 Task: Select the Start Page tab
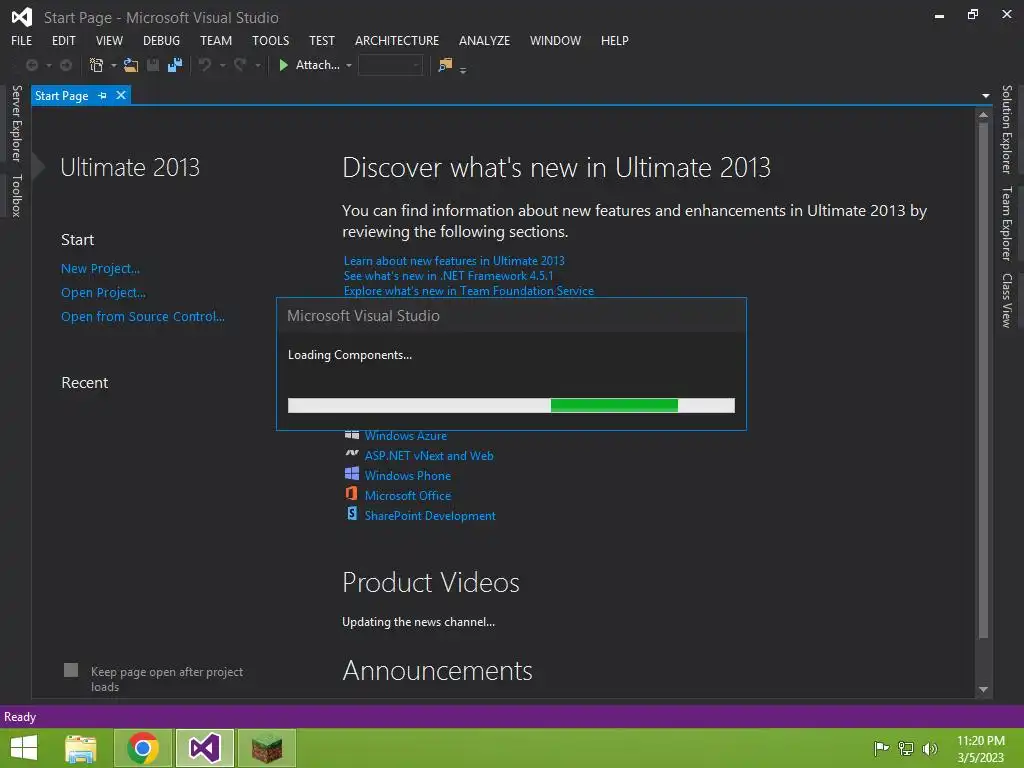61,95
